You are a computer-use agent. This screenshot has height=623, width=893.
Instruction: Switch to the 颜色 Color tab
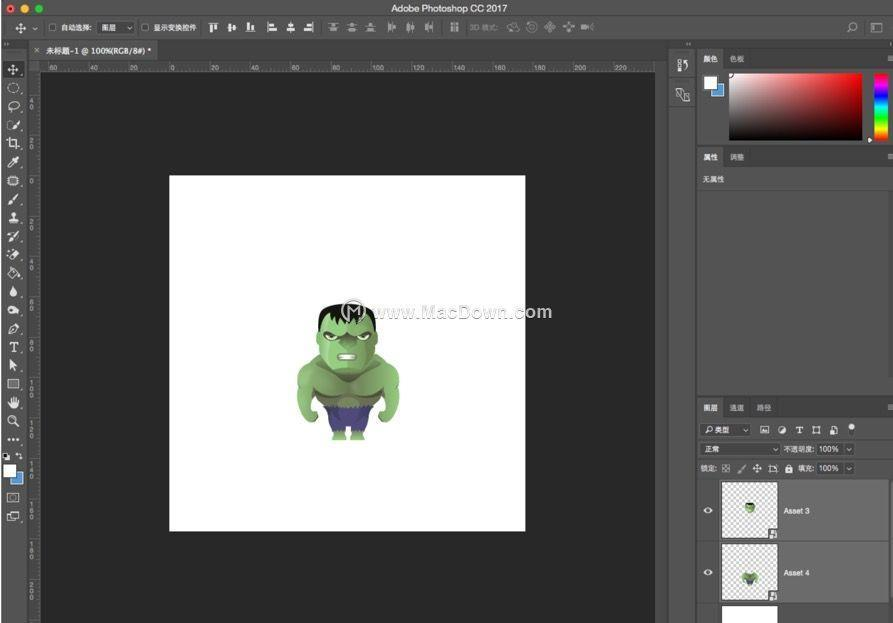pos(710,59)
